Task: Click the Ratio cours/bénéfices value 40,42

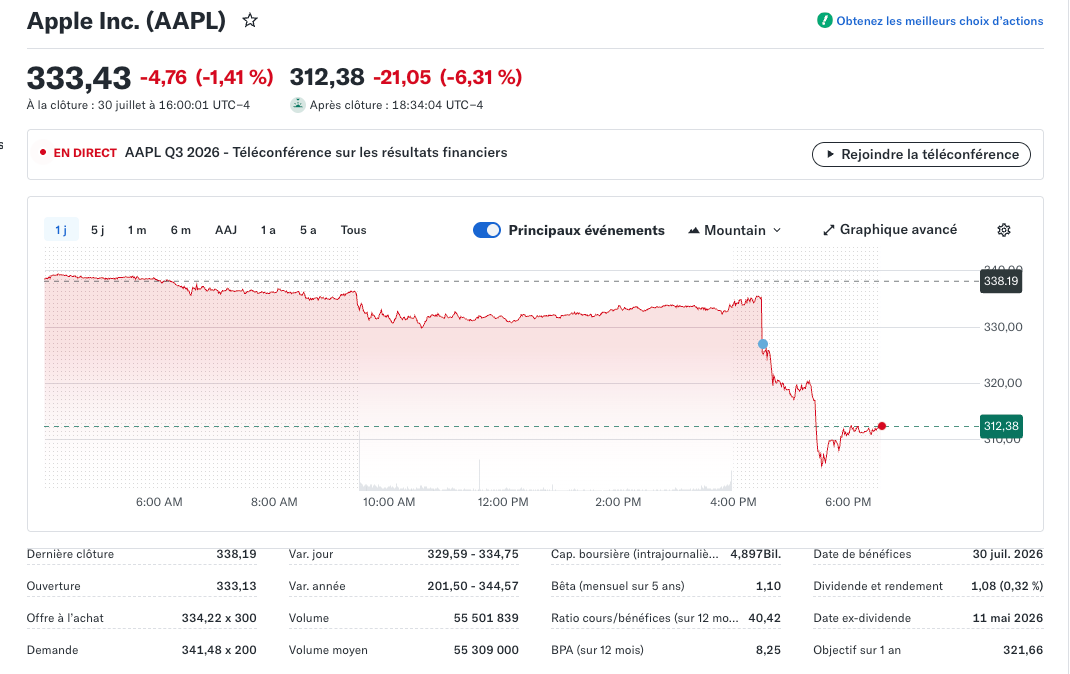Action: coord(764,618)
